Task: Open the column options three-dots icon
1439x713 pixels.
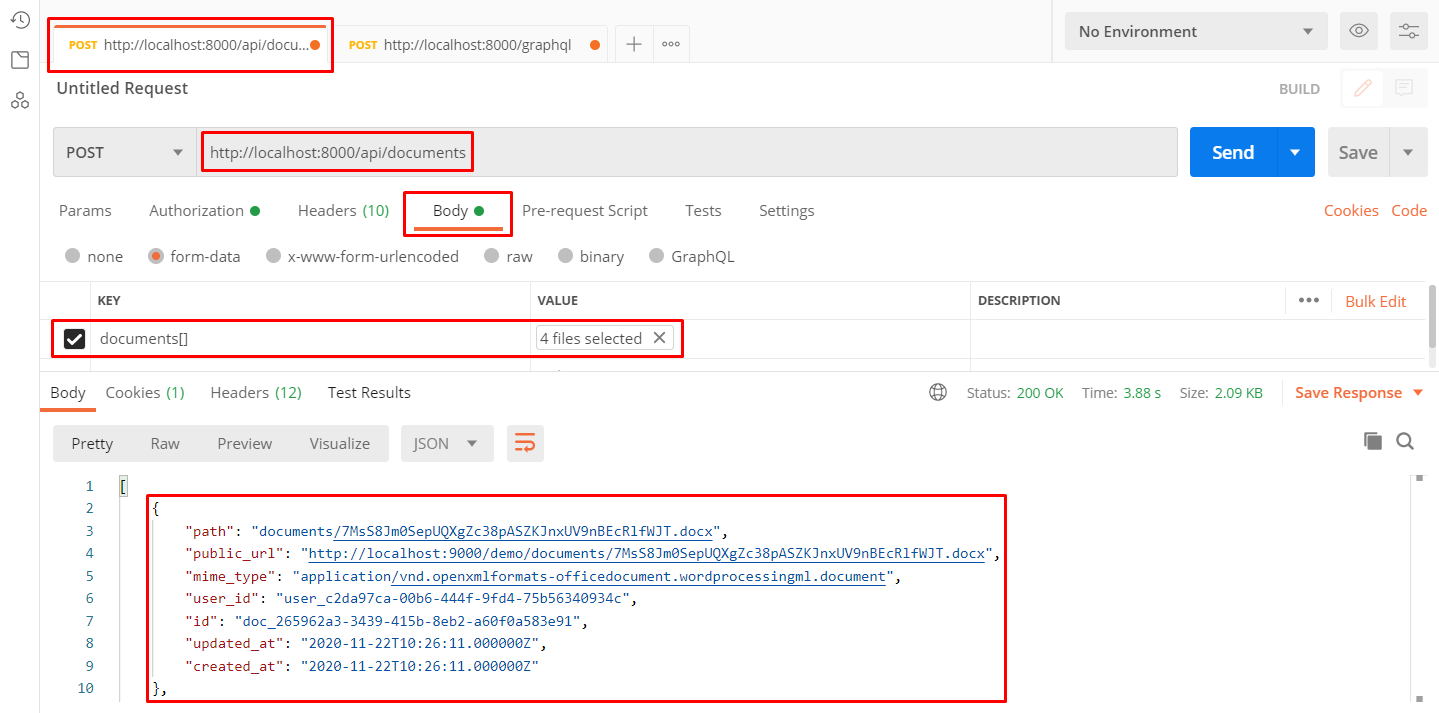Action: pos(1308,300)
